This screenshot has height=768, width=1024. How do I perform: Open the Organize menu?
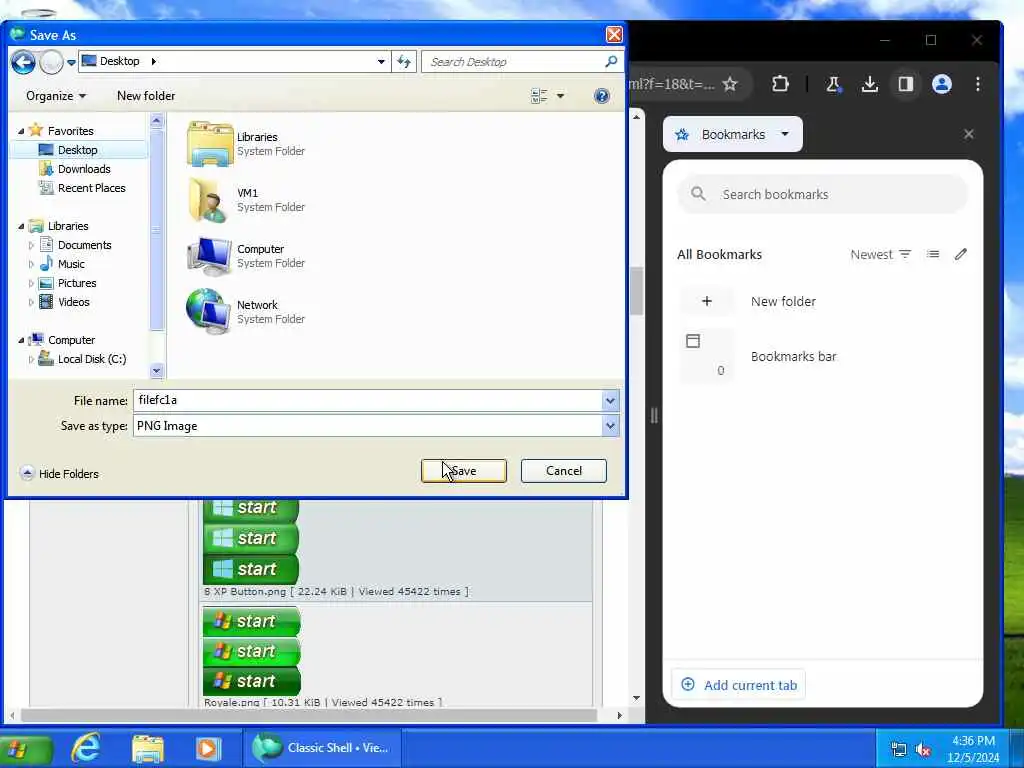click(56, 96)
